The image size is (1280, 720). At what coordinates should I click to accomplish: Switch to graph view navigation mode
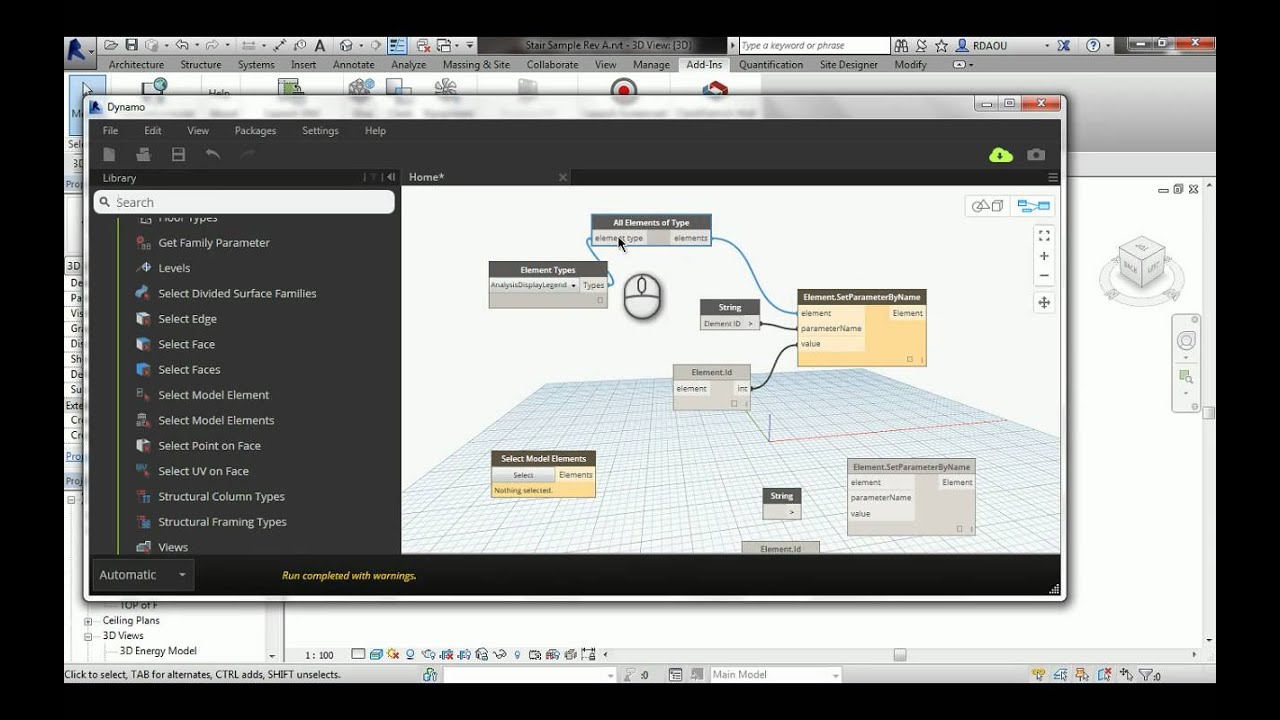(1033, 206)
